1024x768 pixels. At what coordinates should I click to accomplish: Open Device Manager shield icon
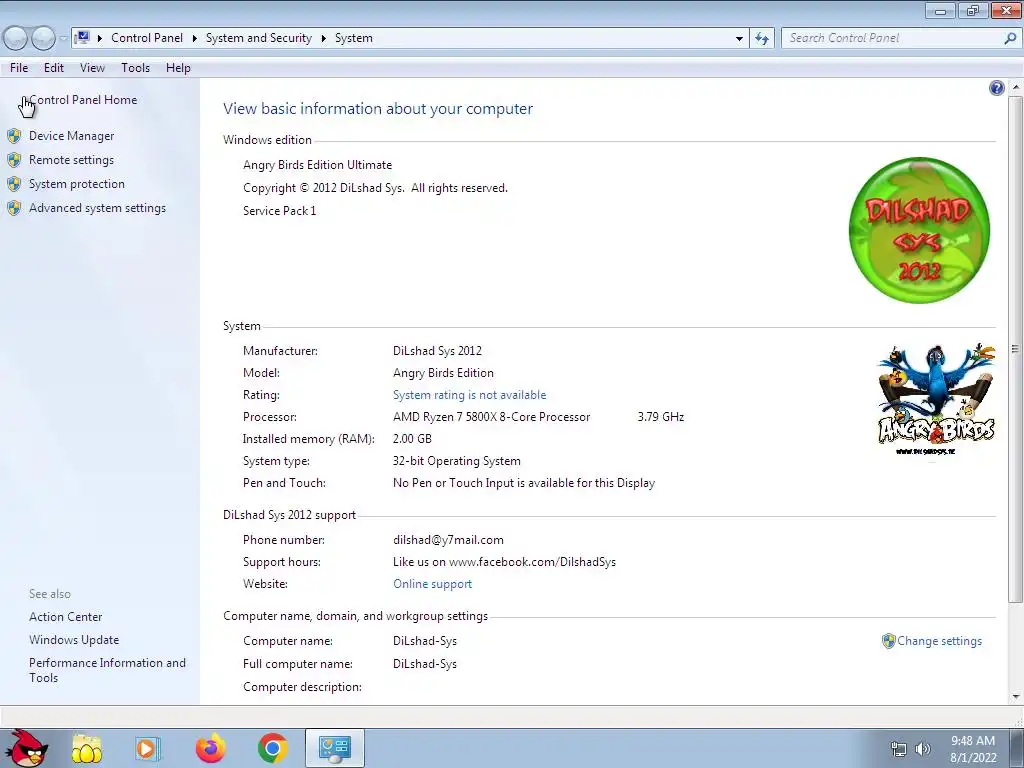tap(14, 136)
